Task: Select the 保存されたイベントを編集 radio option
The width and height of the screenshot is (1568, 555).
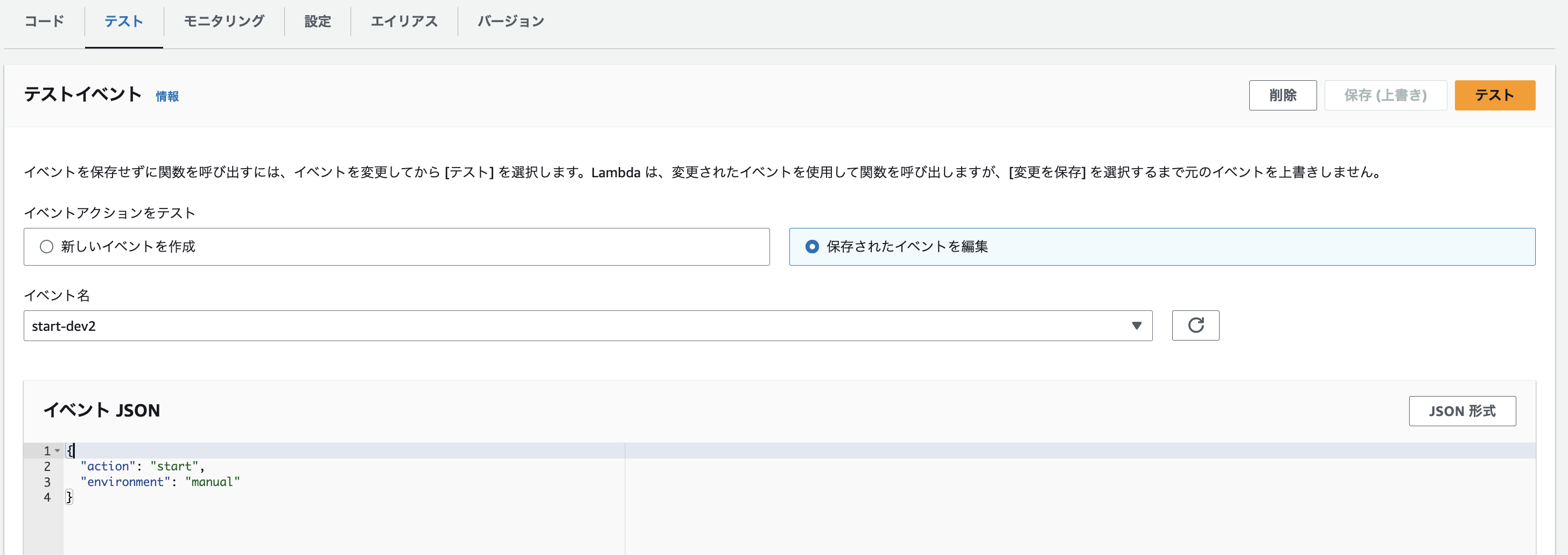Action: click(x=813, y=247)
